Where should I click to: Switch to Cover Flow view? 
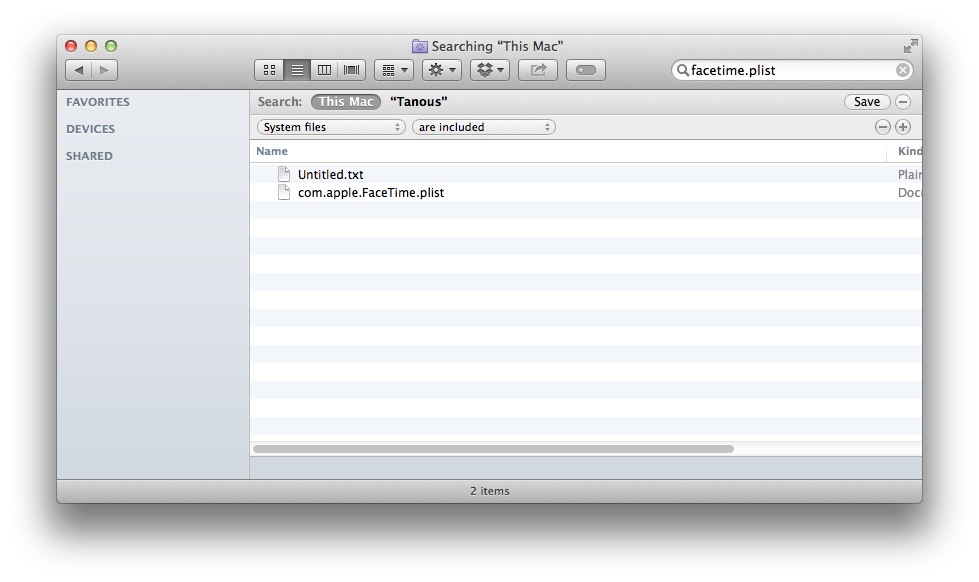tap(352, 70)
